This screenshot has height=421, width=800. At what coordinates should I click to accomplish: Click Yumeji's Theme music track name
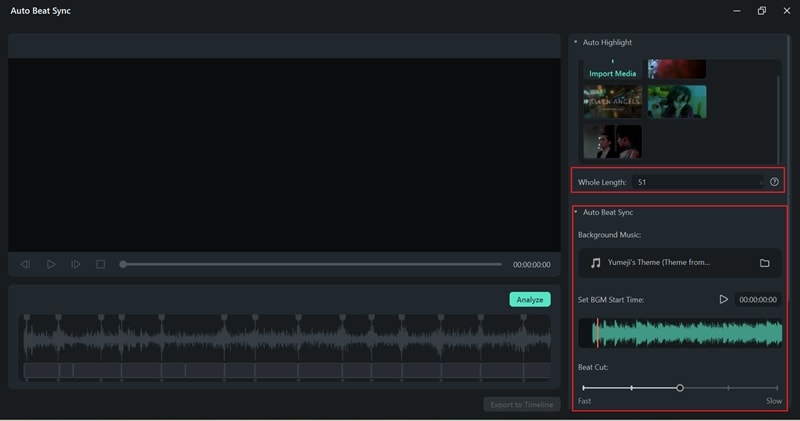click(x=659, y=262)
